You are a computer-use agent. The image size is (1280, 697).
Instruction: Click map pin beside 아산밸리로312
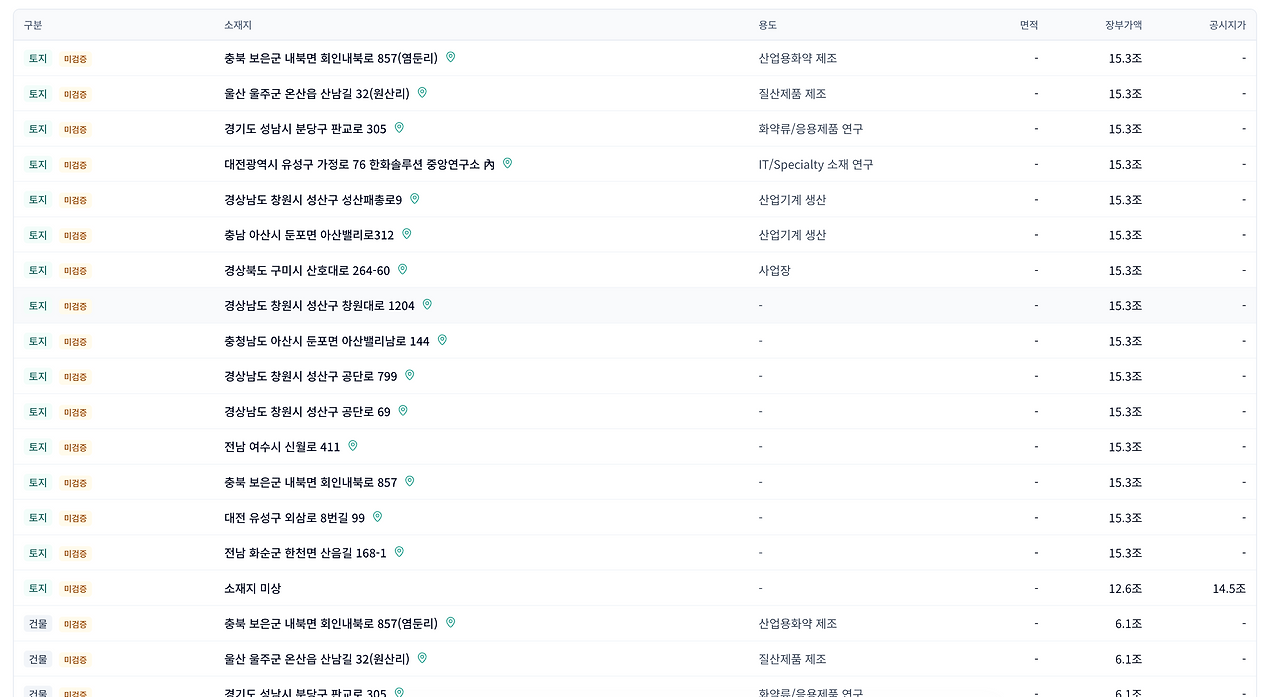(406, 234)
